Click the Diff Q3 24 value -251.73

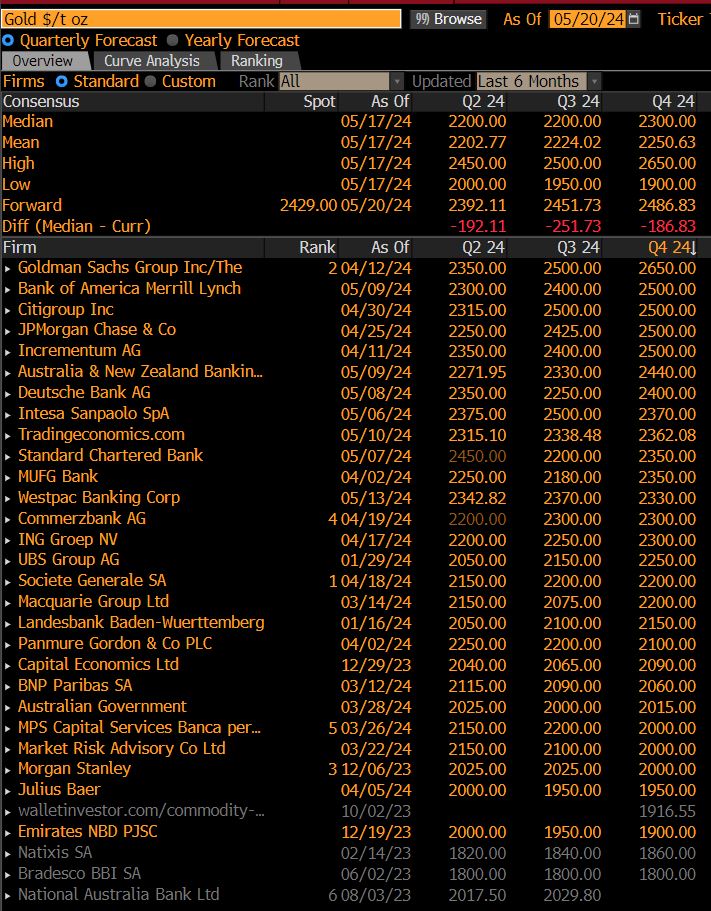573,227
